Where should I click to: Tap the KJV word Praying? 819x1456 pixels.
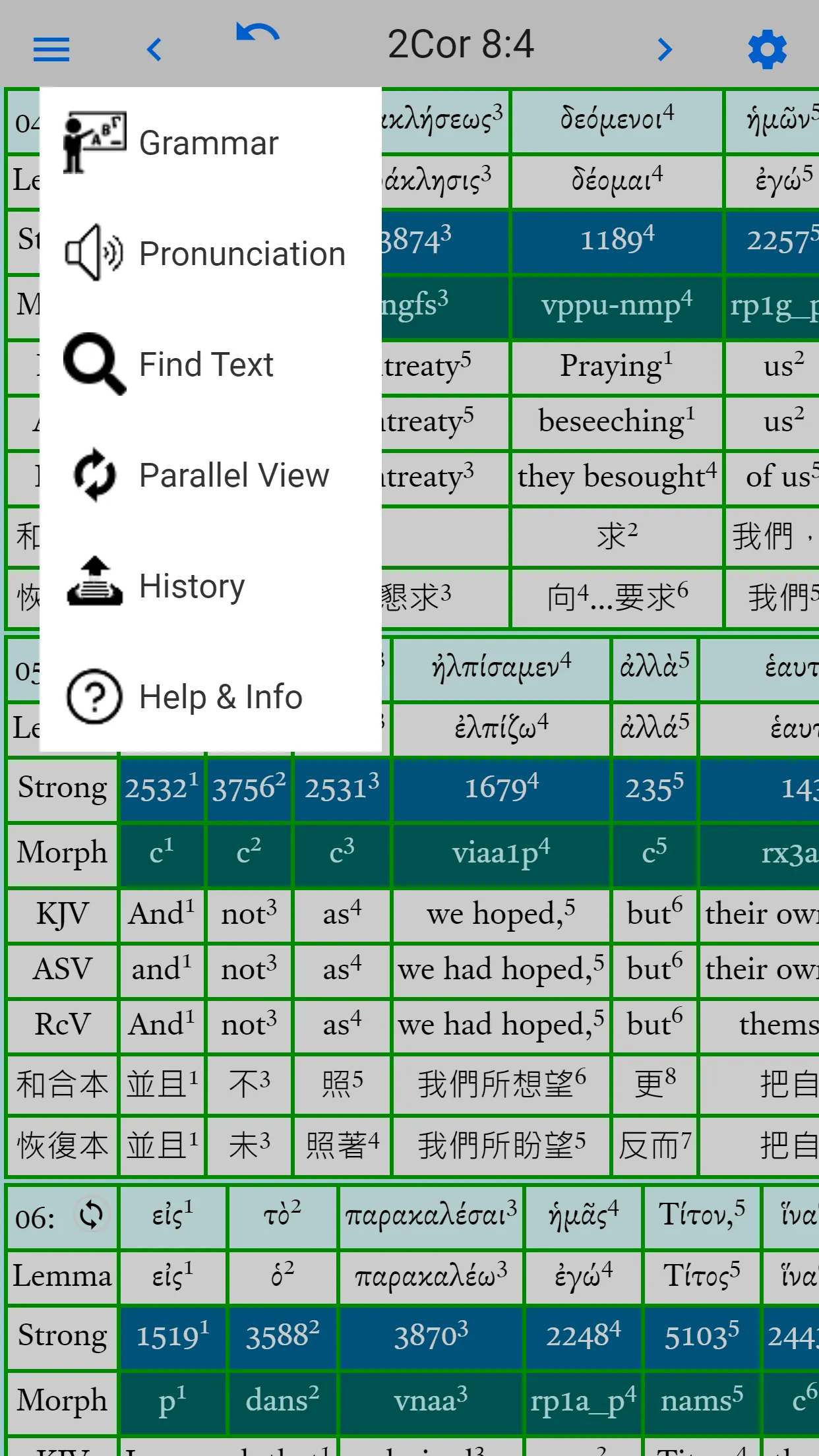(617, 367)
